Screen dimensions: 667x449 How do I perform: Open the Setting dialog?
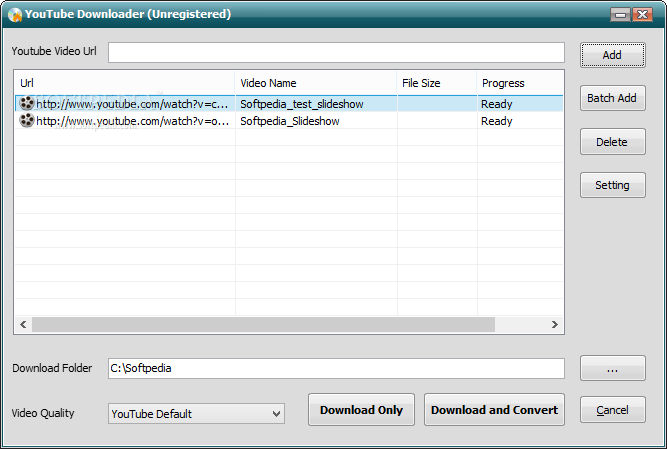[613, 185]
